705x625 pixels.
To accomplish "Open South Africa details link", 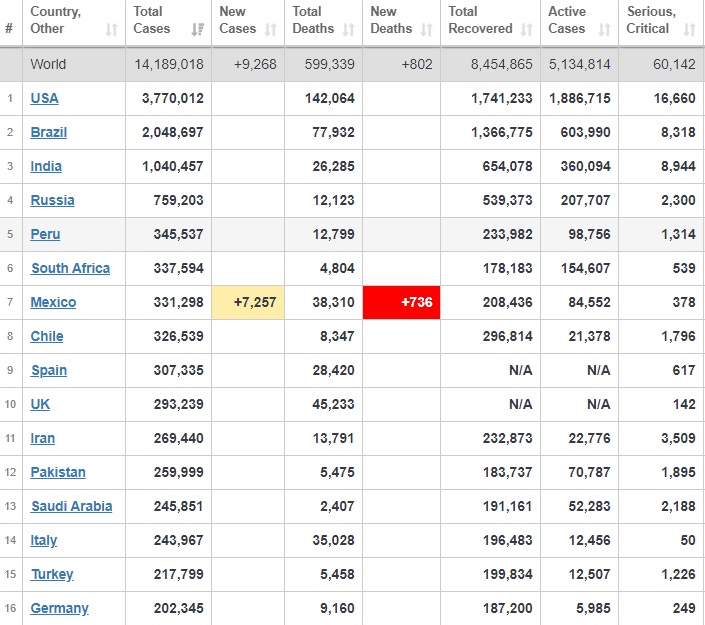I will point(70,268).
